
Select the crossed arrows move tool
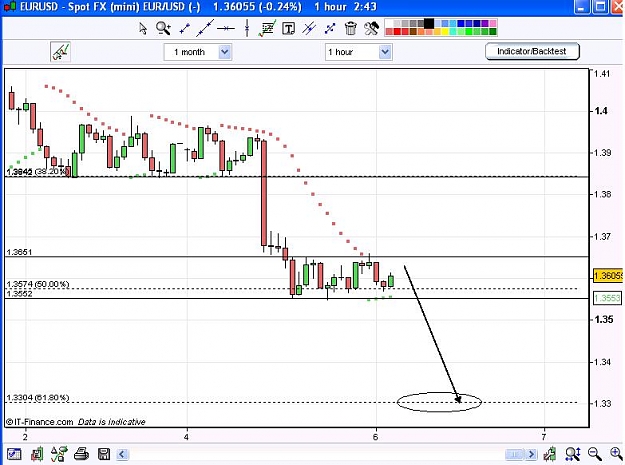(330, 29)
